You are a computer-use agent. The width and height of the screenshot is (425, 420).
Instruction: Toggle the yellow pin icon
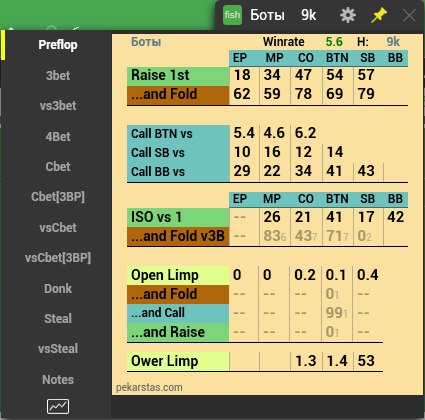click(x=379, y=15)
